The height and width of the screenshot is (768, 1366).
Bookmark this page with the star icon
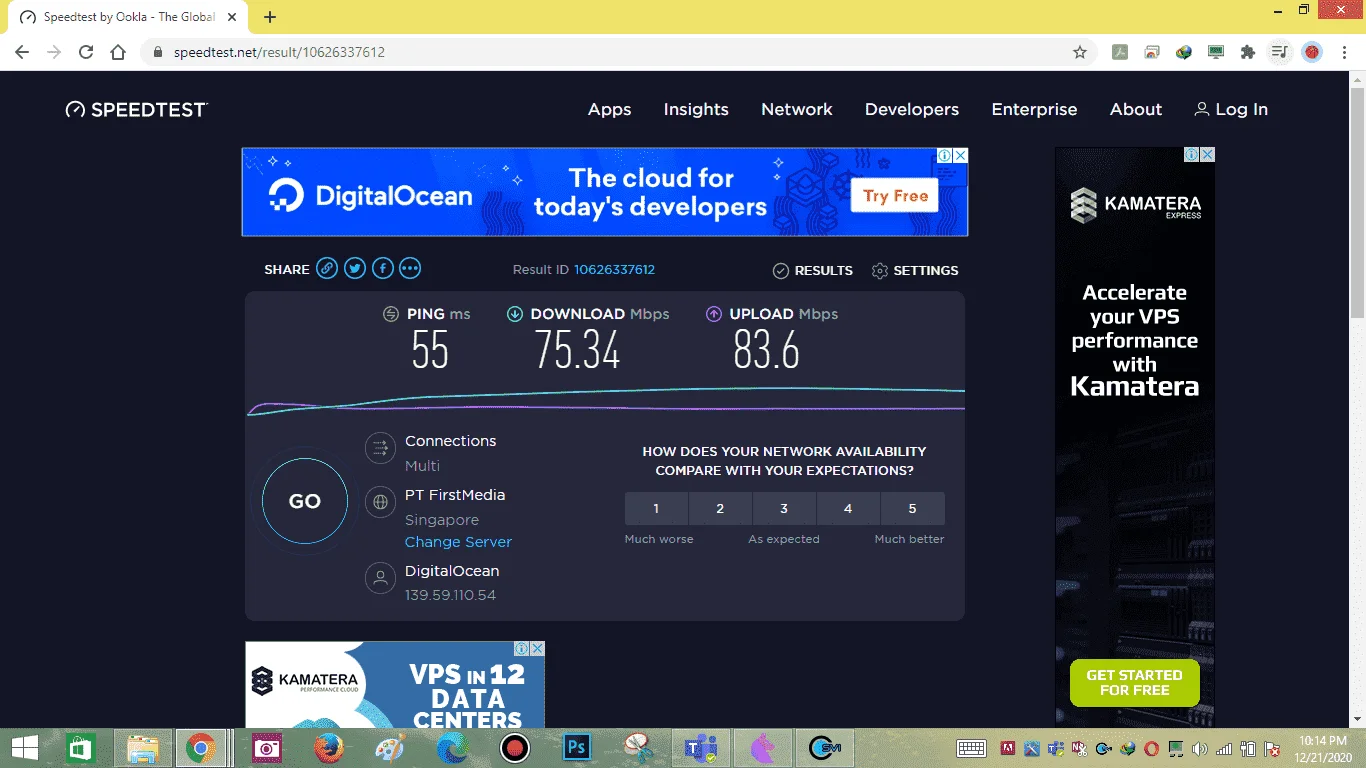point(1080,52)
